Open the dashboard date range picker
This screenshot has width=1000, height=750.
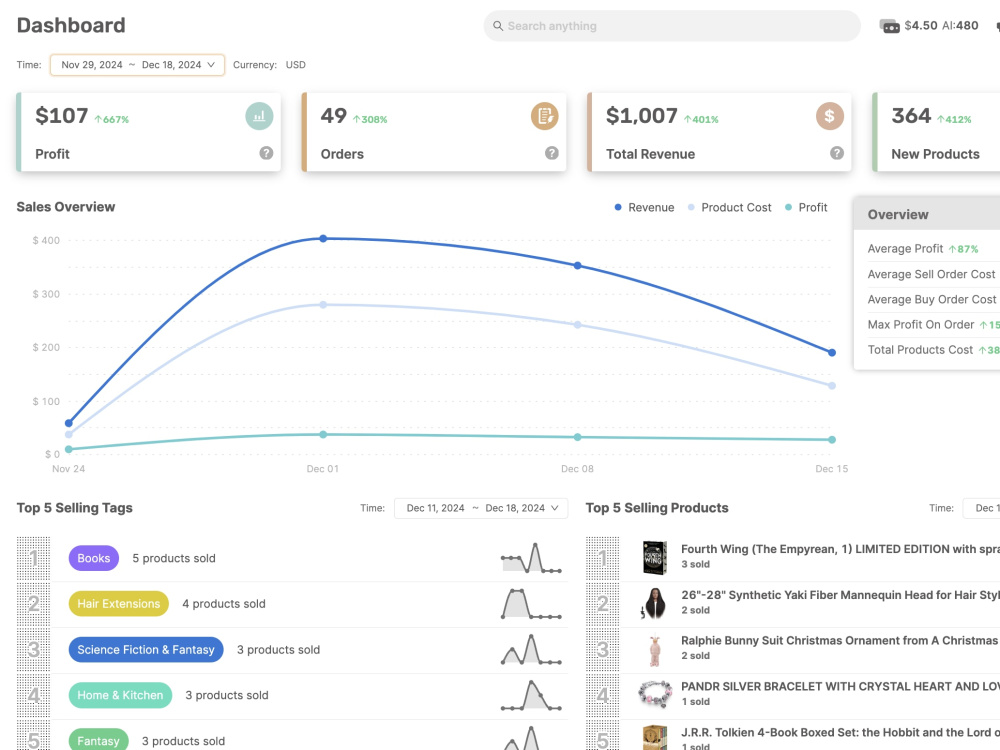[x=137, y=65]
